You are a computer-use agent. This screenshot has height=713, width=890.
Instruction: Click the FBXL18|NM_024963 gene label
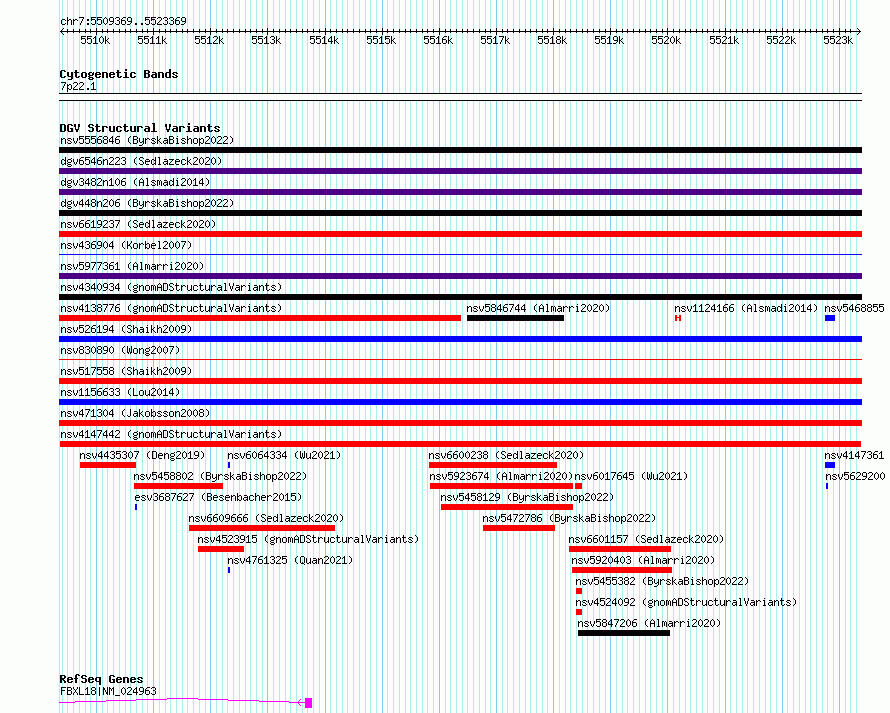click(108, 691)
